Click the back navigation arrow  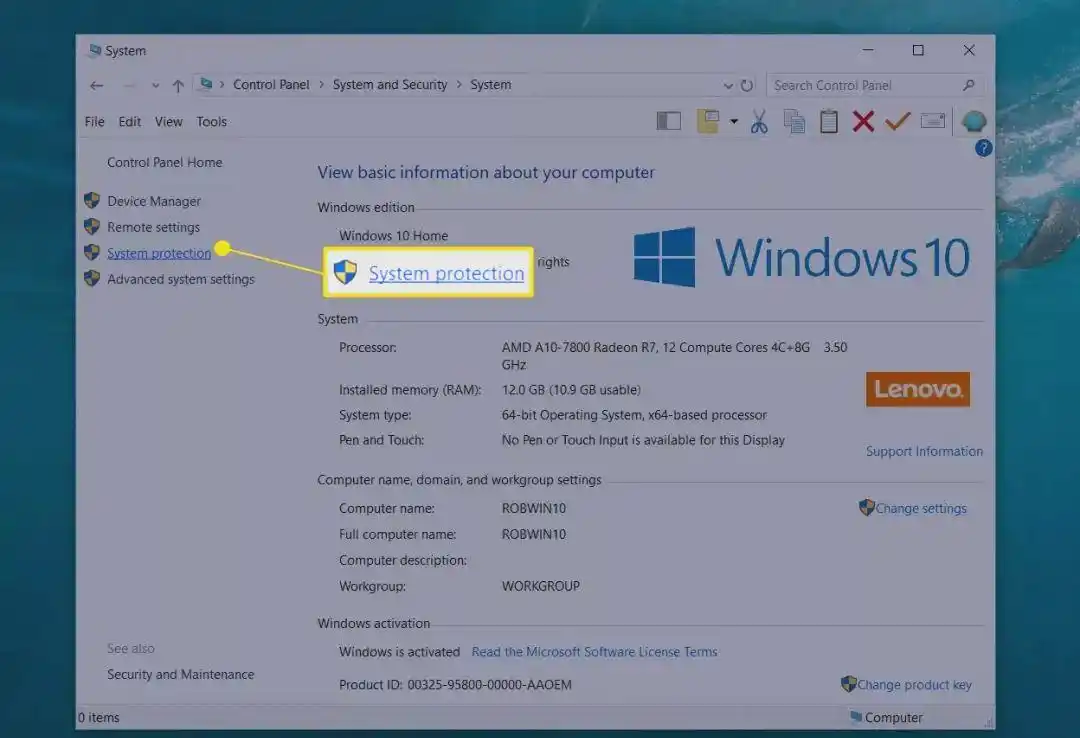96,85
